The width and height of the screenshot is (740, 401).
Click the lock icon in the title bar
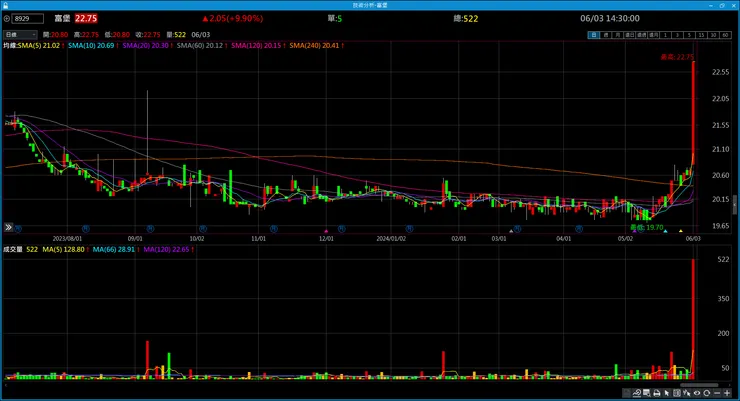pyautogui.click(x=5, y=5)
